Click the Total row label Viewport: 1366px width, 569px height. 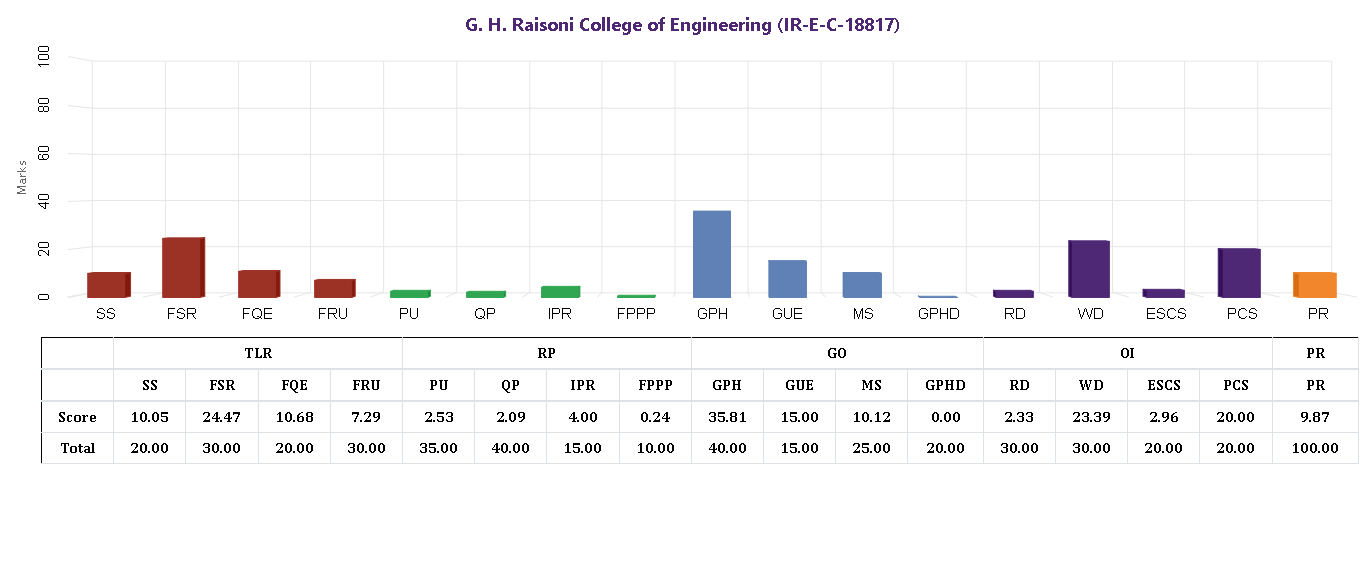point(77,448)
